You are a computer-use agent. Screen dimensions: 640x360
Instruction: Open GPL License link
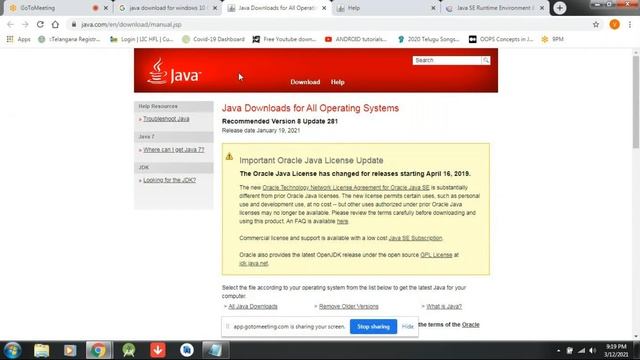pyautogui.click(x=436, y=255)
